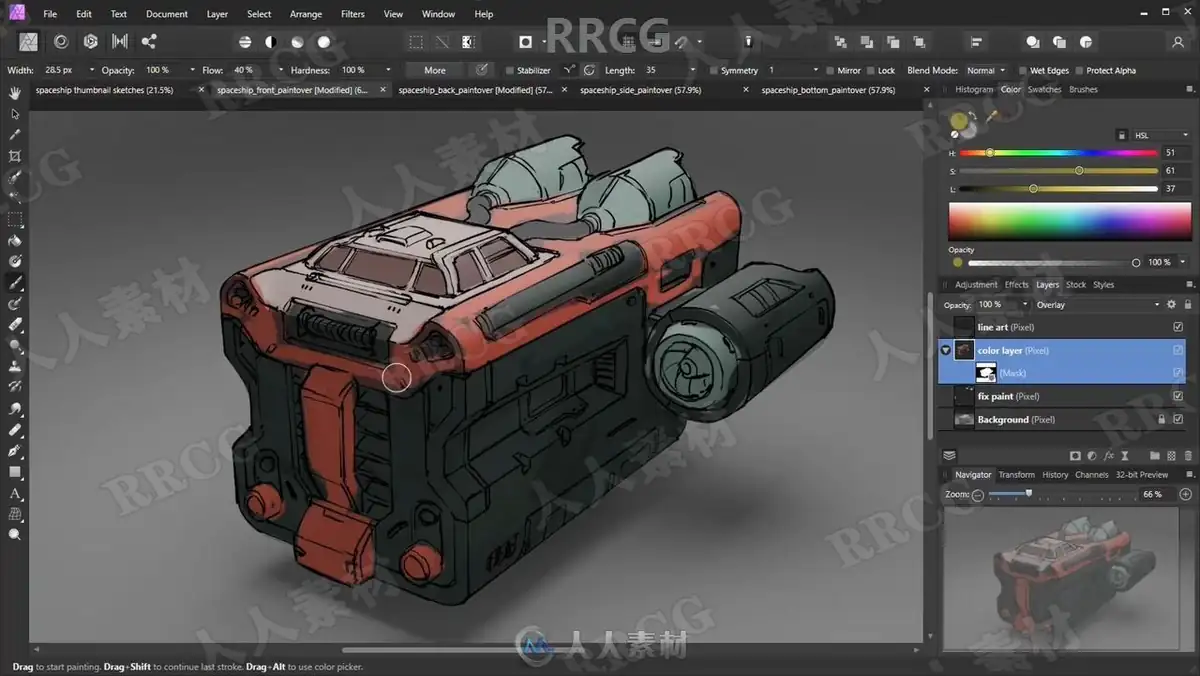Screen dimensions: 1200x676
Task: Hide the Background layer
Action: tap(1178, 419)
